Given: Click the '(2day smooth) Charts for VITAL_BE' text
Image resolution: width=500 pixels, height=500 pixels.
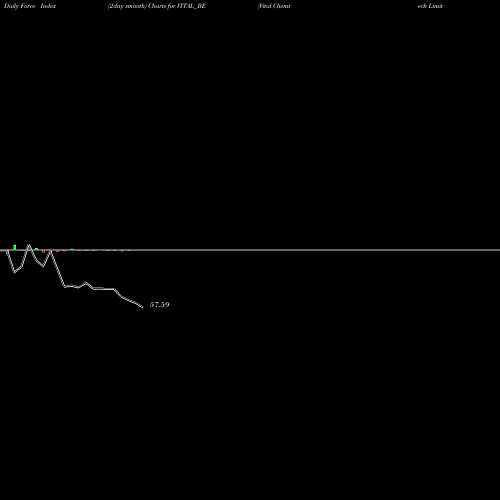Looking at the screenshot, I should [157, 6].
